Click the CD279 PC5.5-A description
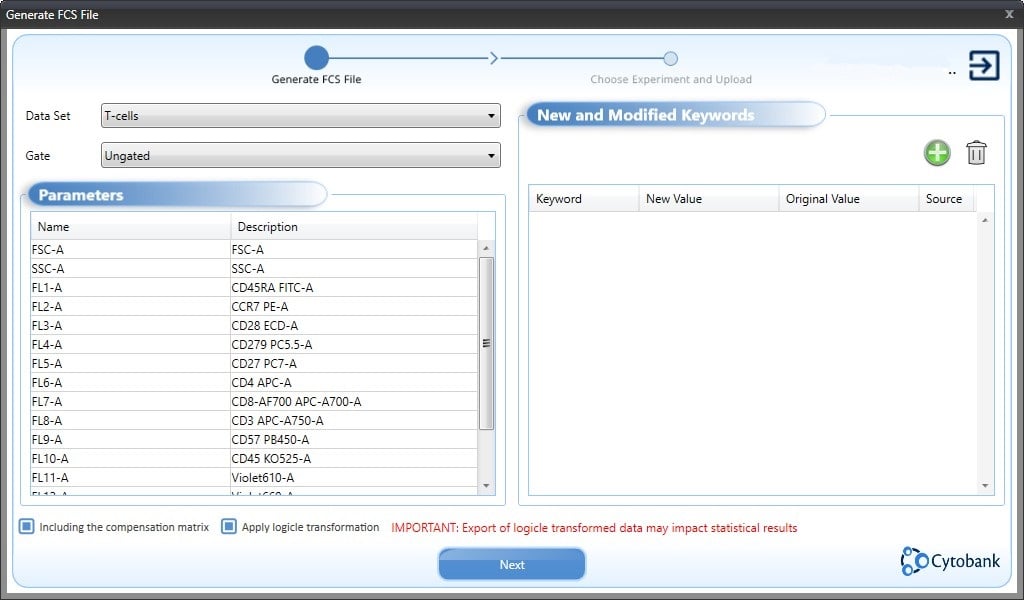This screenshot has height=600, width=1024. coord(272,344)
